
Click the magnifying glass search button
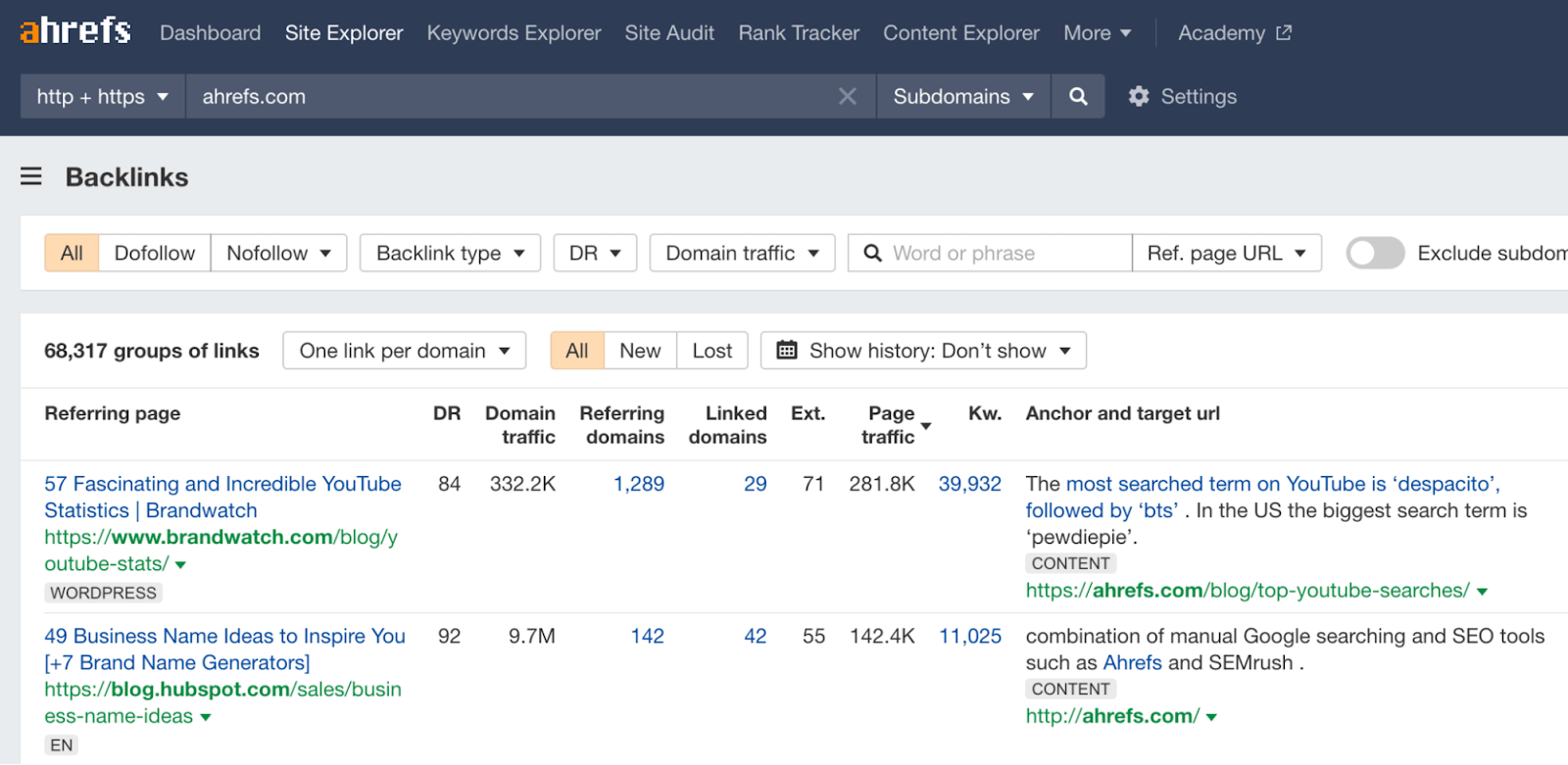coord(1078,96)
